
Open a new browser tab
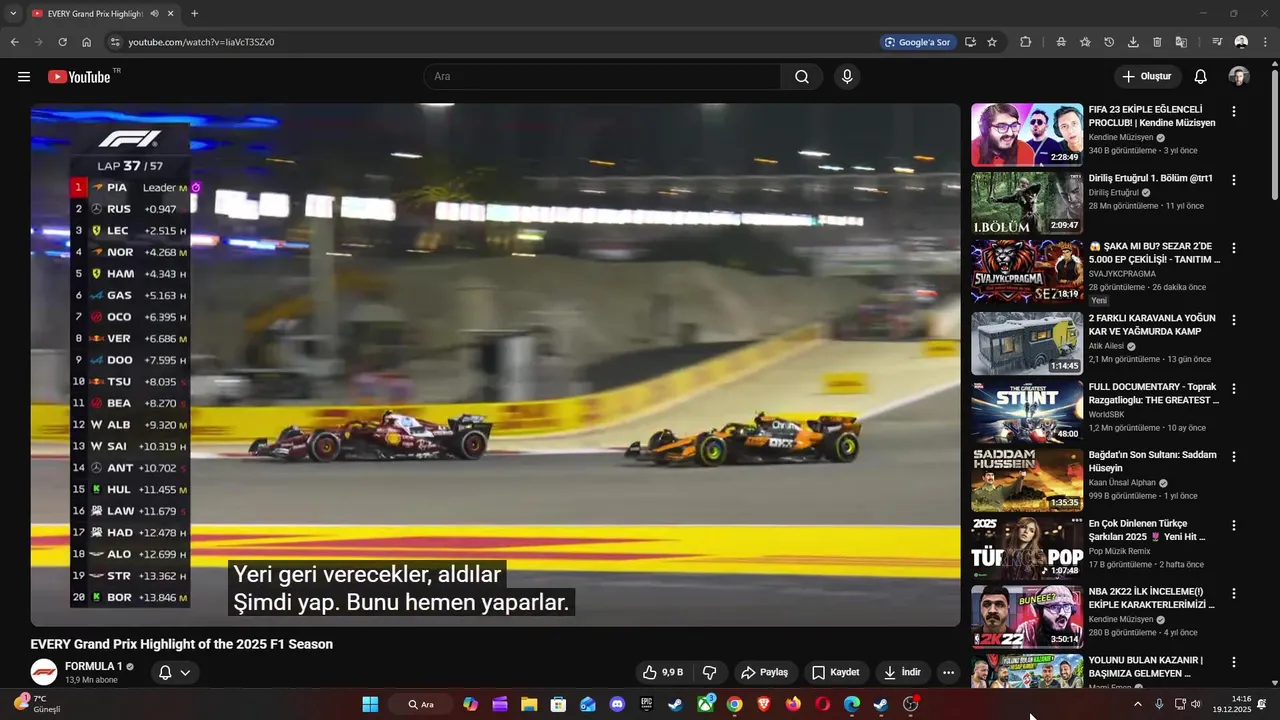click(194, 14)
